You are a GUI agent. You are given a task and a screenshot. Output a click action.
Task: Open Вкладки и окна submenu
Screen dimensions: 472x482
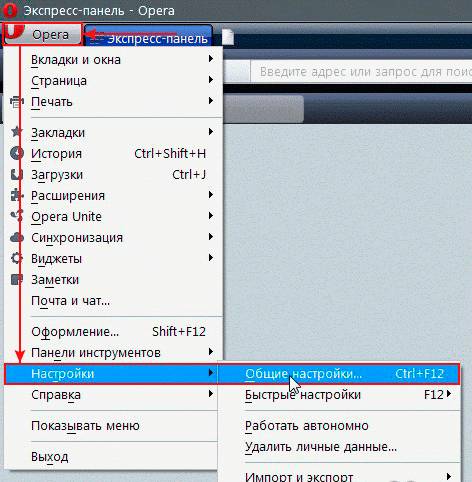113,60
